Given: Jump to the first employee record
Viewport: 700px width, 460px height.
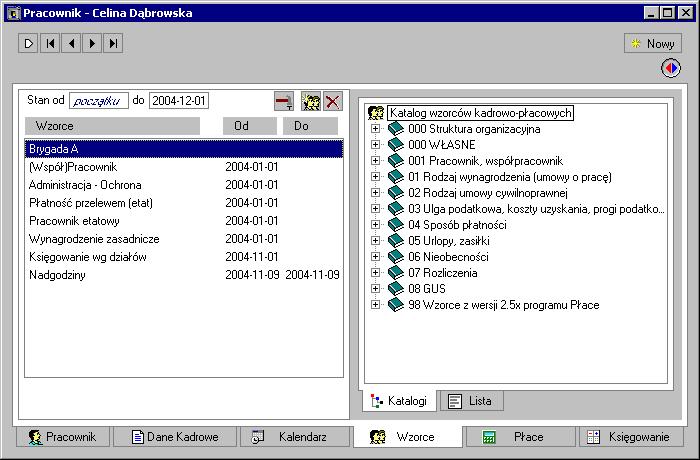Looking at the screenshot, I should [x=50, y=43].
